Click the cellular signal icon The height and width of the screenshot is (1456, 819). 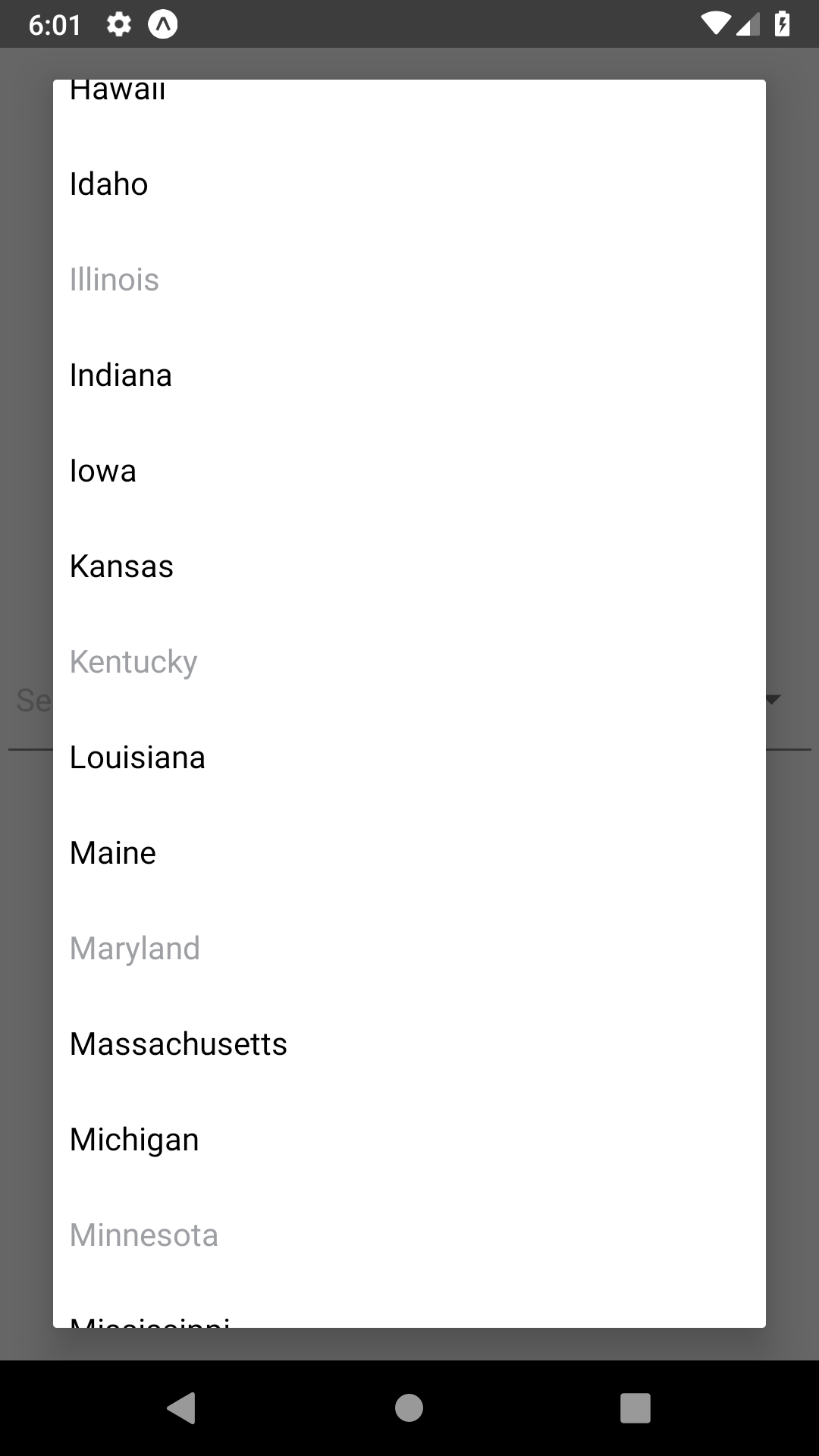point(749,23)
